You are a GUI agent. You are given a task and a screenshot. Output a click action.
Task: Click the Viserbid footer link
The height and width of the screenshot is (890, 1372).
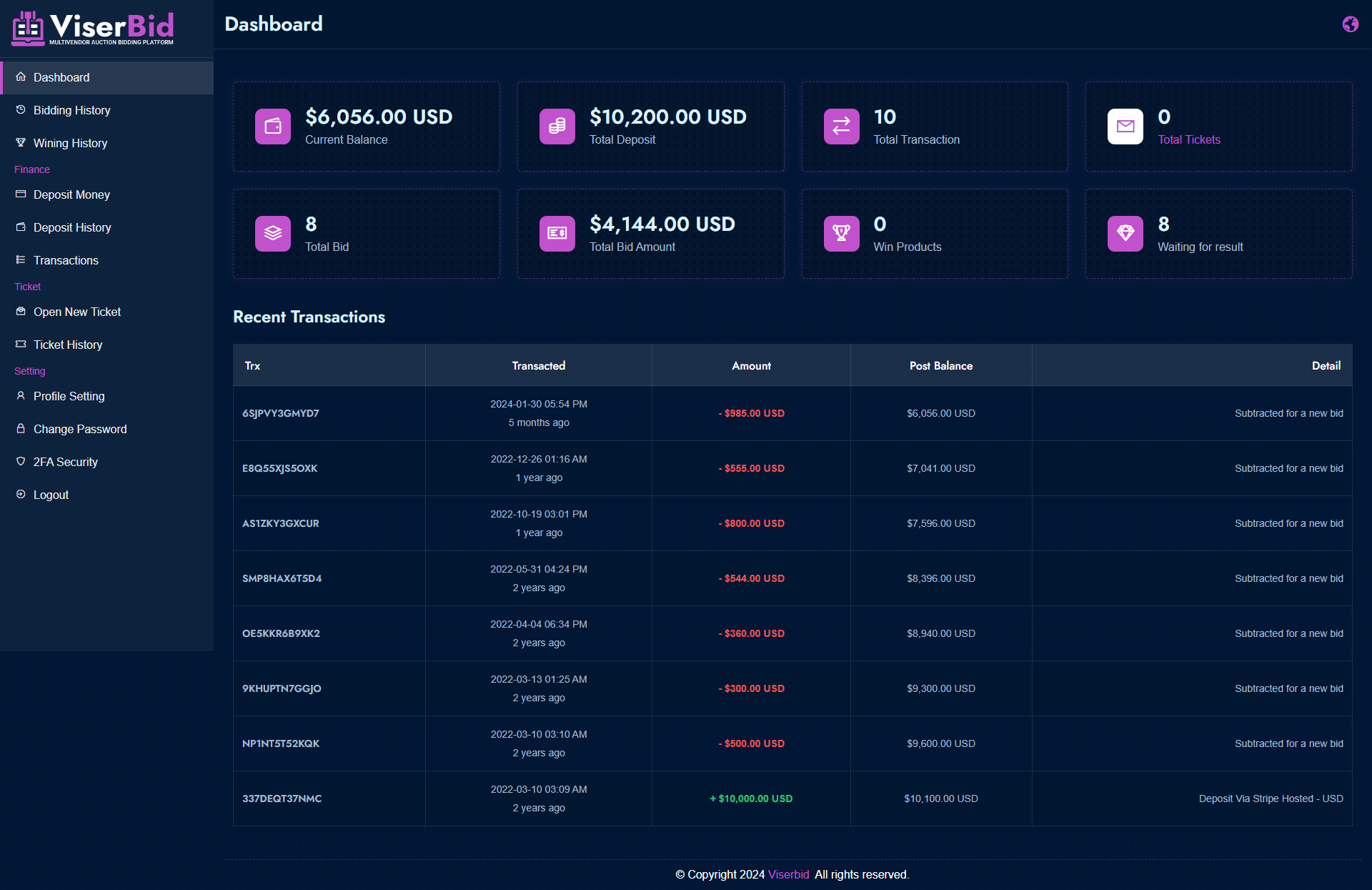[x=788, y=874]
